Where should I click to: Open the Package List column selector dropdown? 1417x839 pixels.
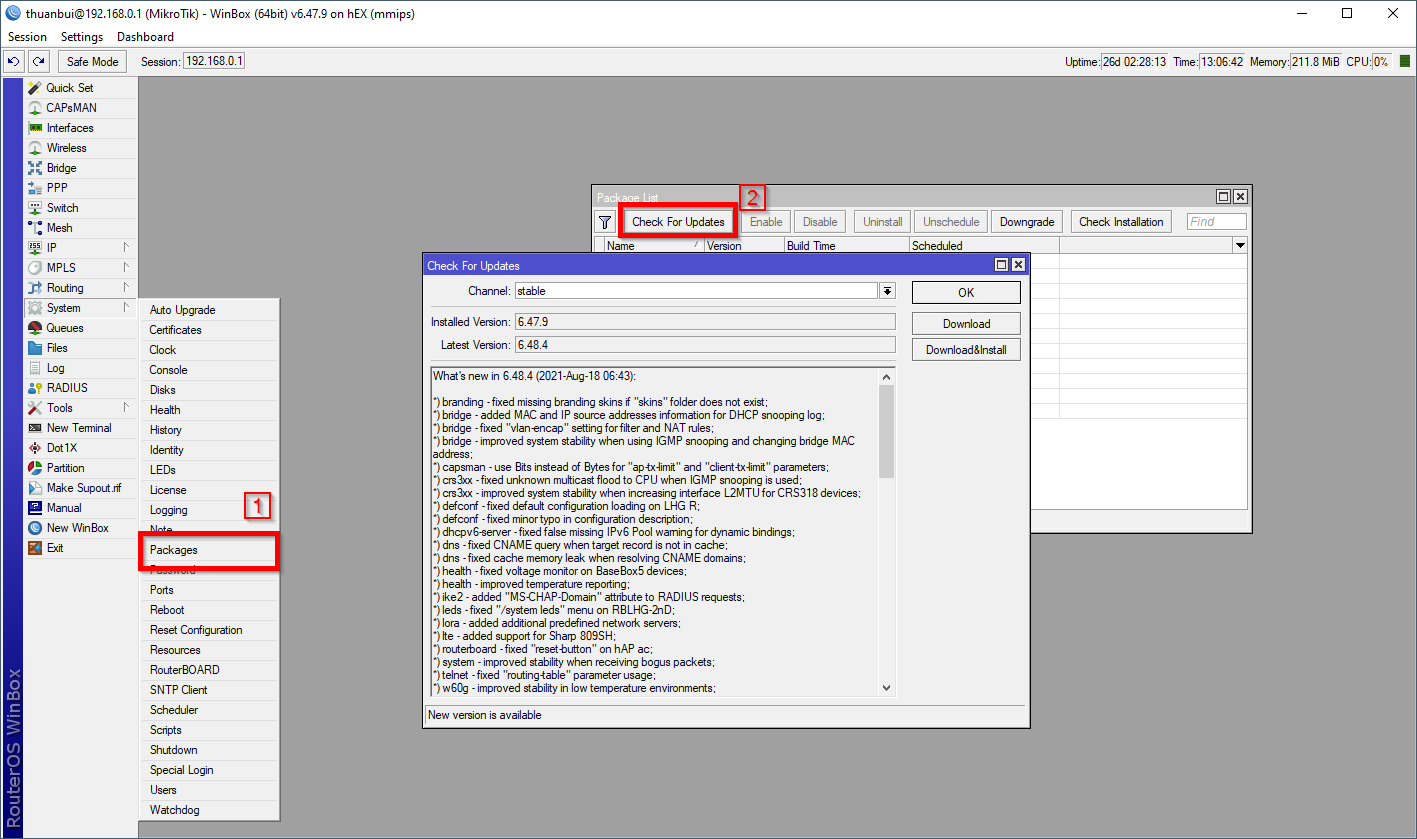click(x=1240, y=246)
